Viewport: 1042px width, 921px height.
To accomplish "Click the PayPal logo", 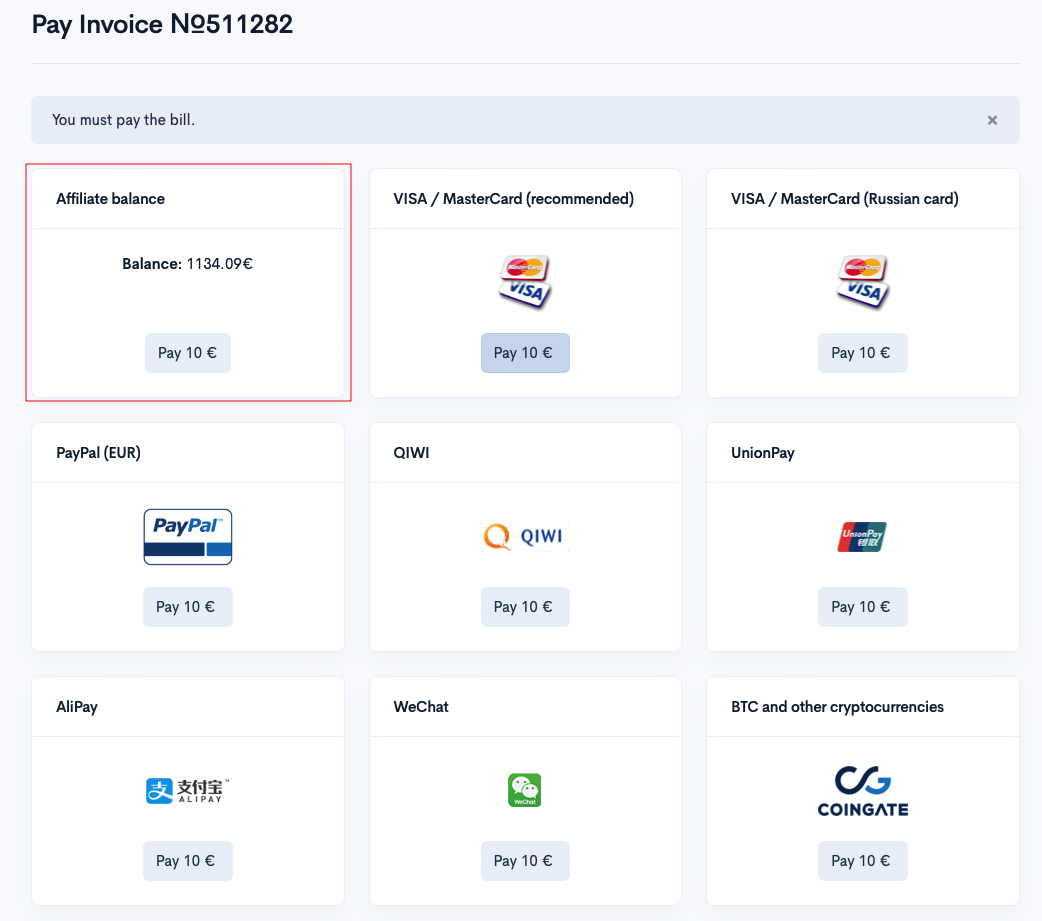I will tap(188, 537).
